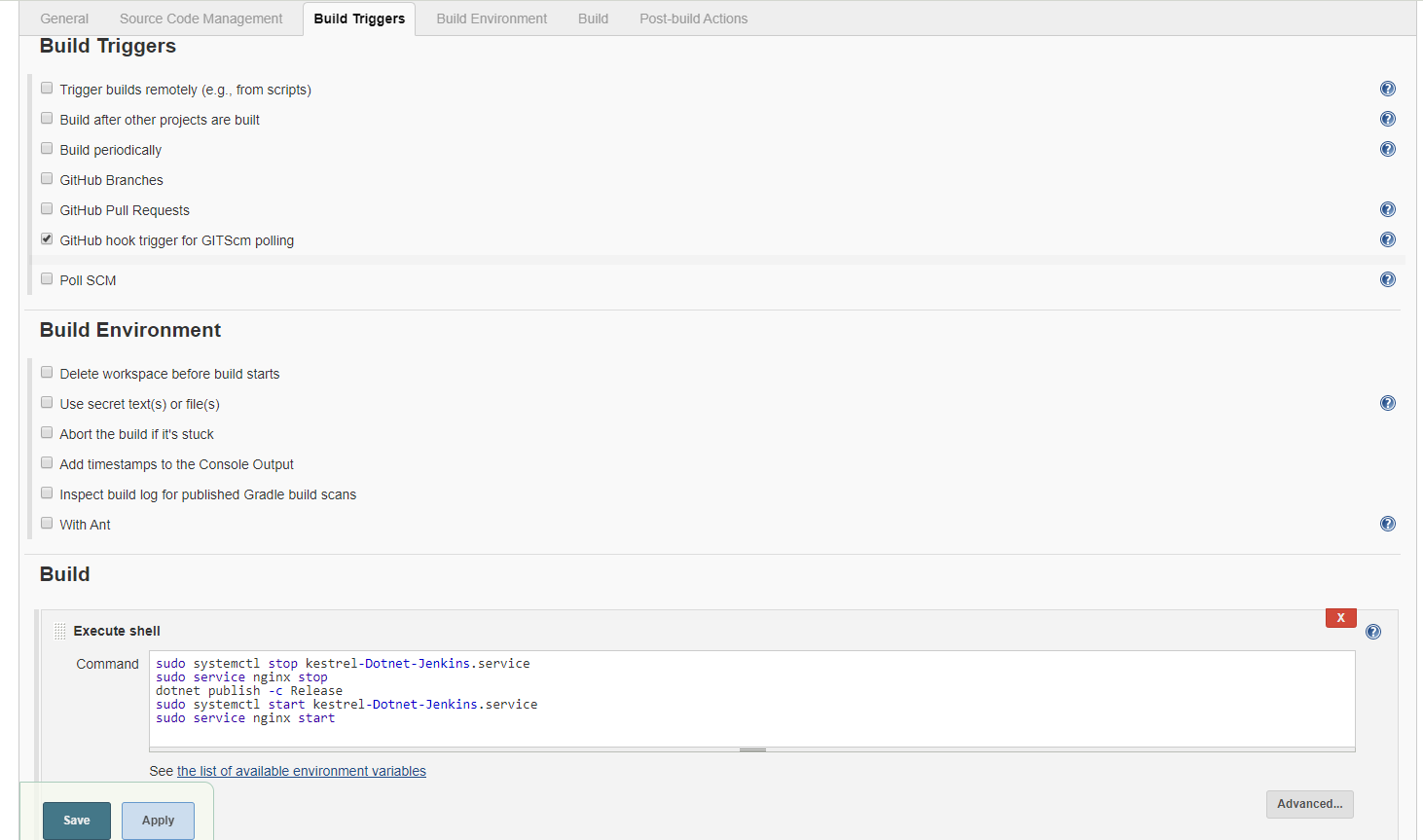The image size is (1423, 840).
Task: Apply the configuration changes
Action: point(158,821)
